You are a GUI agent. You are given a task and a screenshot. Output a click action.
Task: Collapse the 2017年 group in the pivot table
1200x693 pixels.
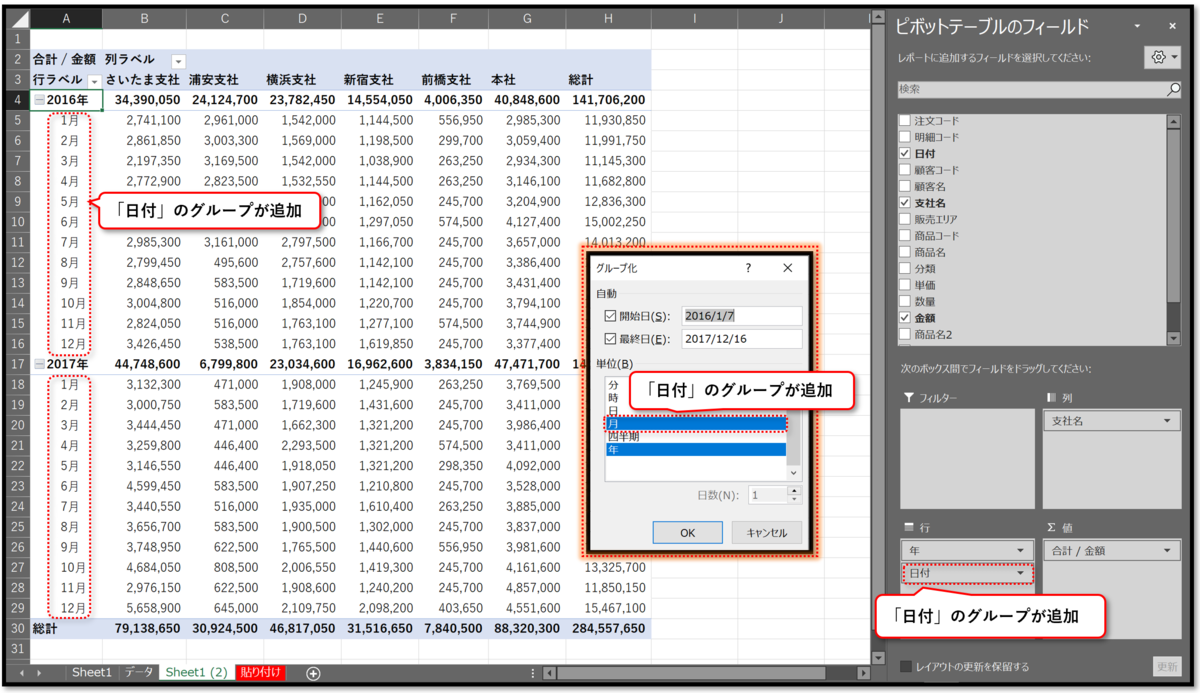pos(38,364)
